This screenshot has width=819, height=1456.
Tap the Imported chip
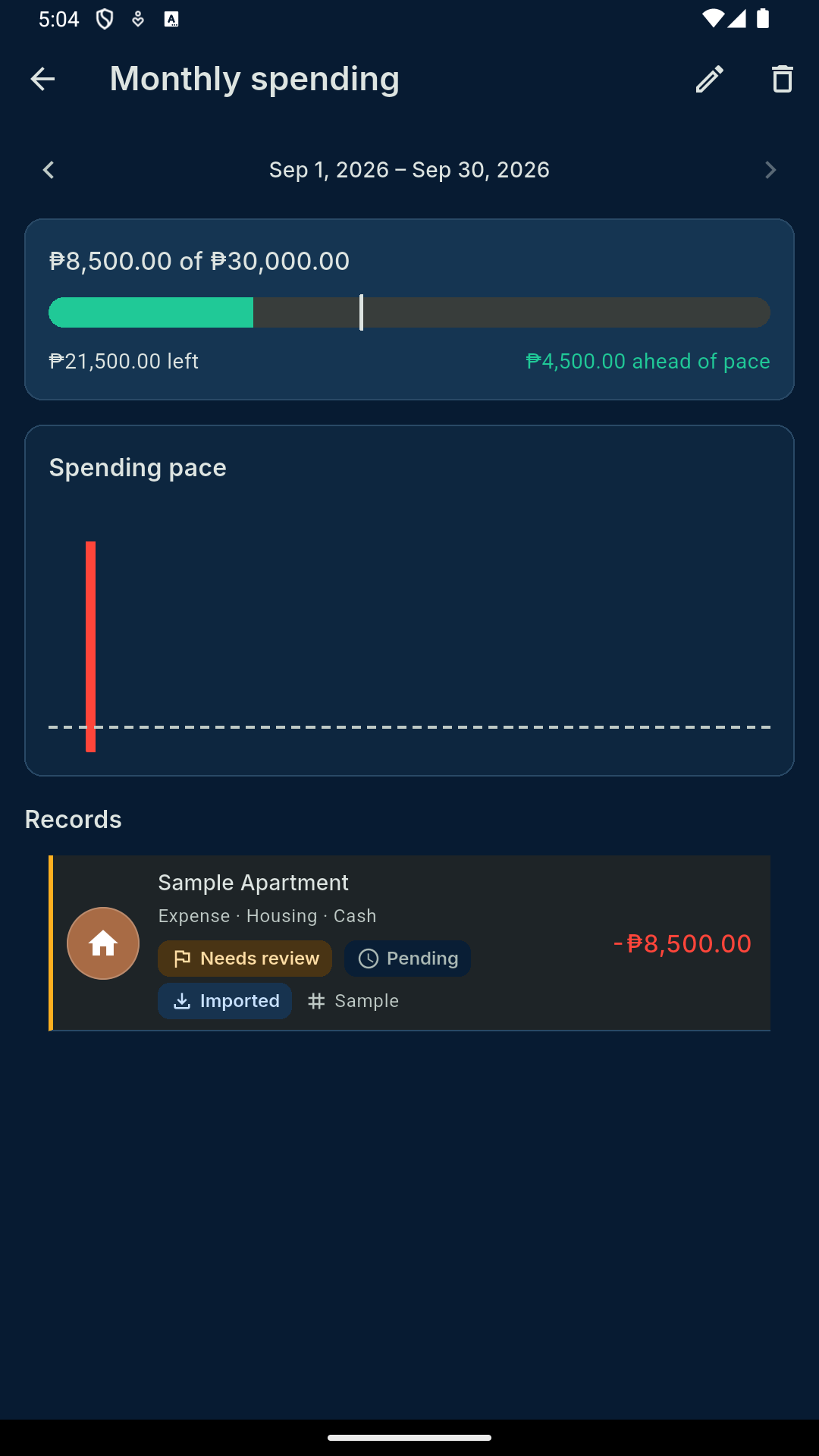click(x=224, y=1001)
